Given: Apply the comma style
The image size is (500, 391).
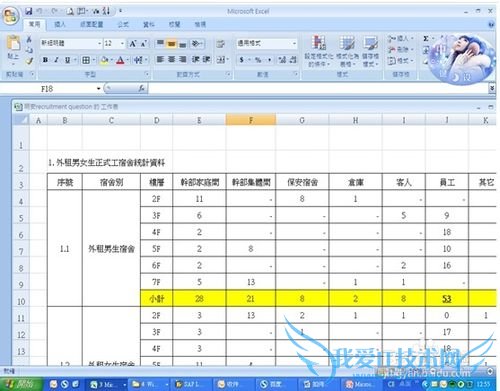Looking at the screenshot, I should pos(270,60).
